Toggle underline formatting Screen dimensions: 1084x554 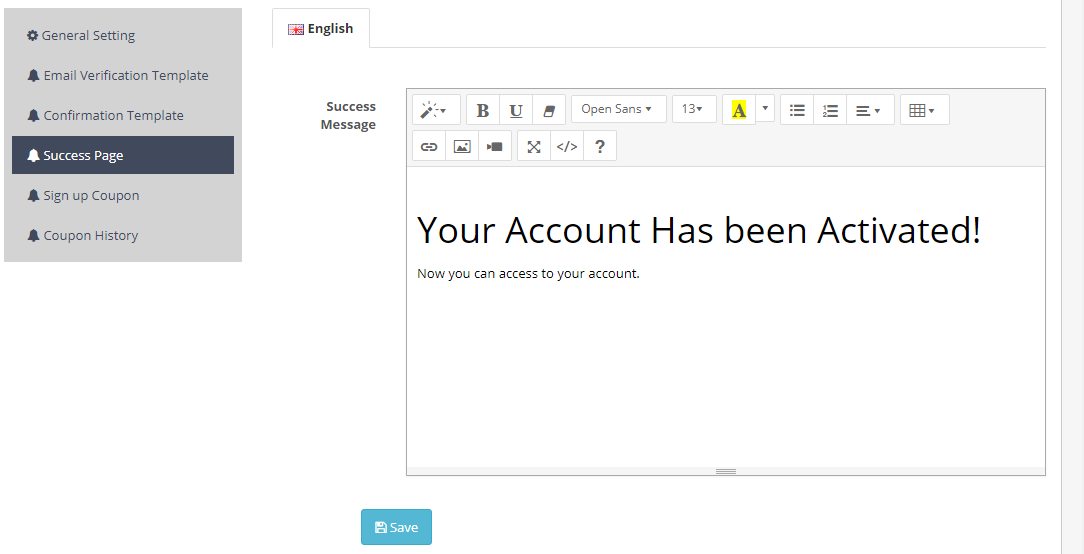coord(516,110)
